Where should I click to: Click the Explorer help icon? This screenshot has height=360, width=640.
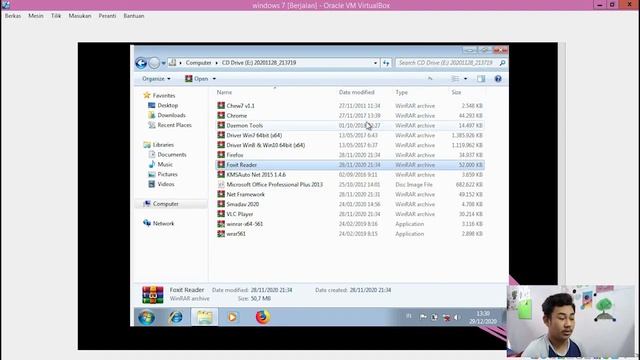[x=498, y=79]
